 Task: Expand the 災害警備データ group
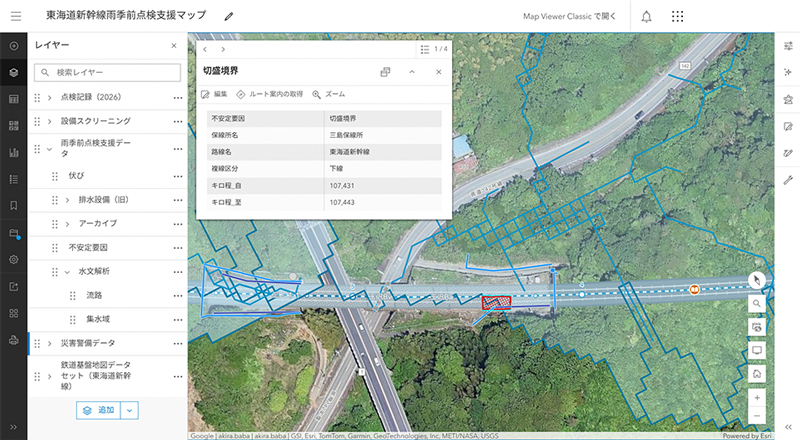(x=49, y=344)
